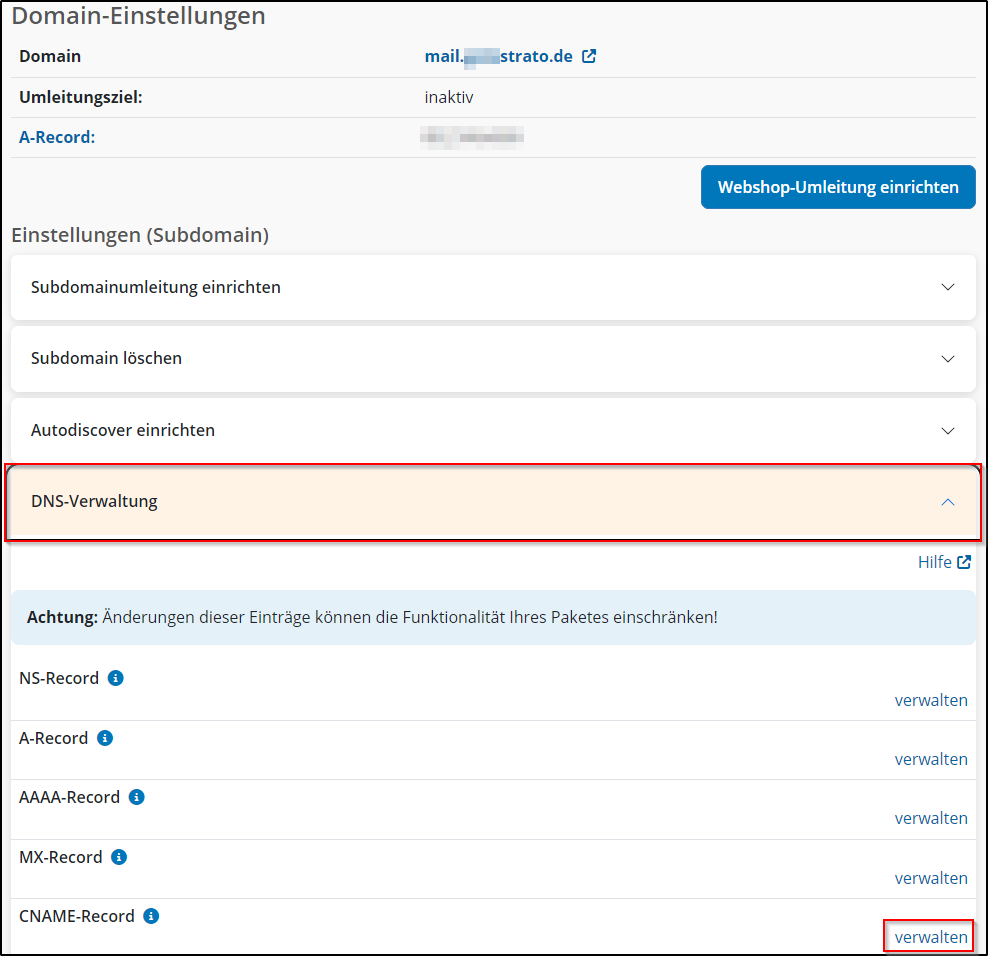Click the 'NS-Record' label text
The width and height of the screenshot is (988, 956).
coord(59,678)
